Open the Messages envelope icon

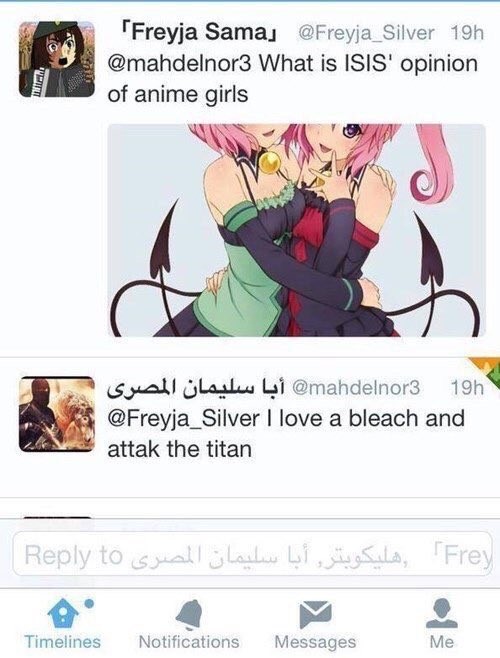(315, 614)
